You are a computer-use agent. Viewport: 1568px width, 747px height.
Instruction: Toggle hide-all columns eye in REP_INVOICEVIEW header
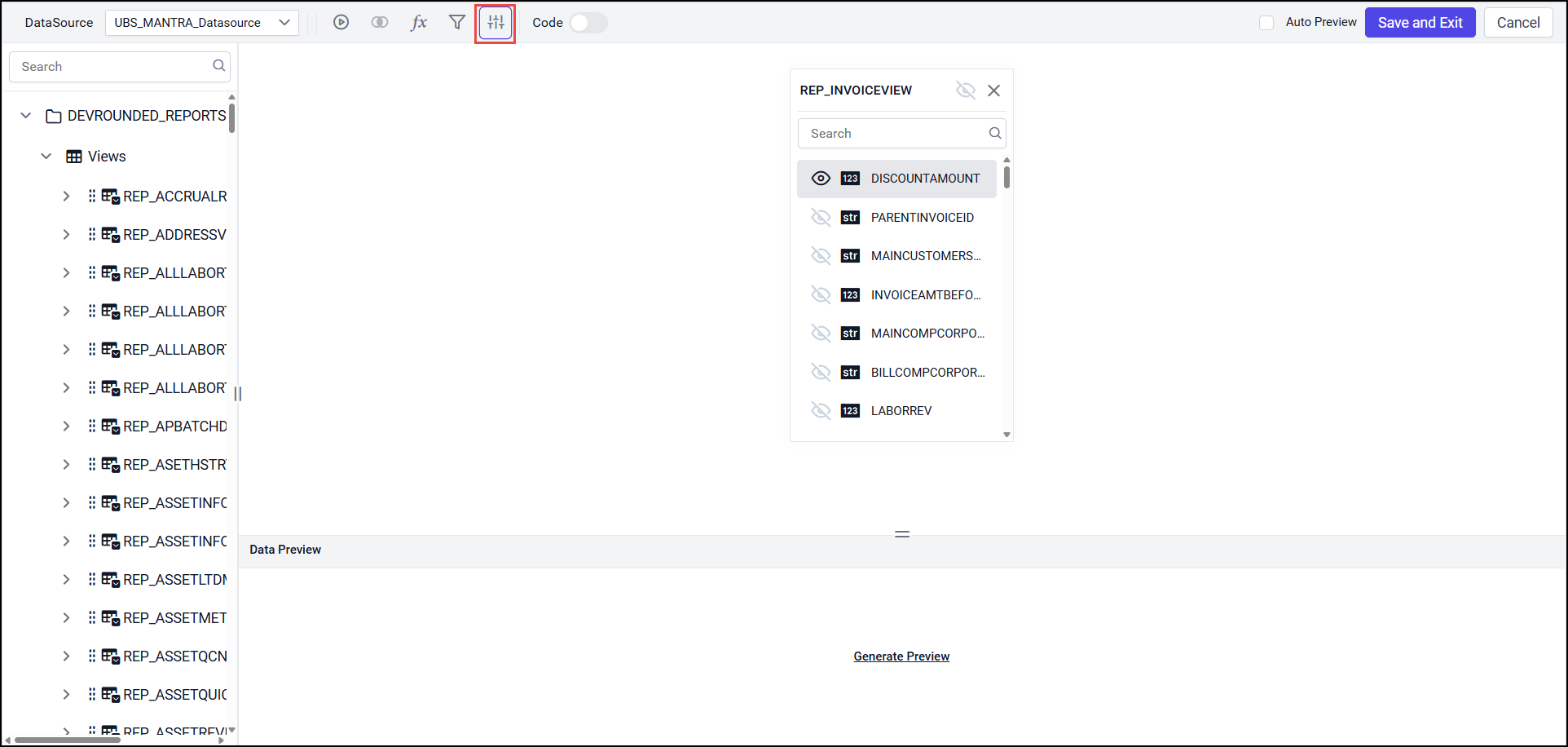(966, 91)
